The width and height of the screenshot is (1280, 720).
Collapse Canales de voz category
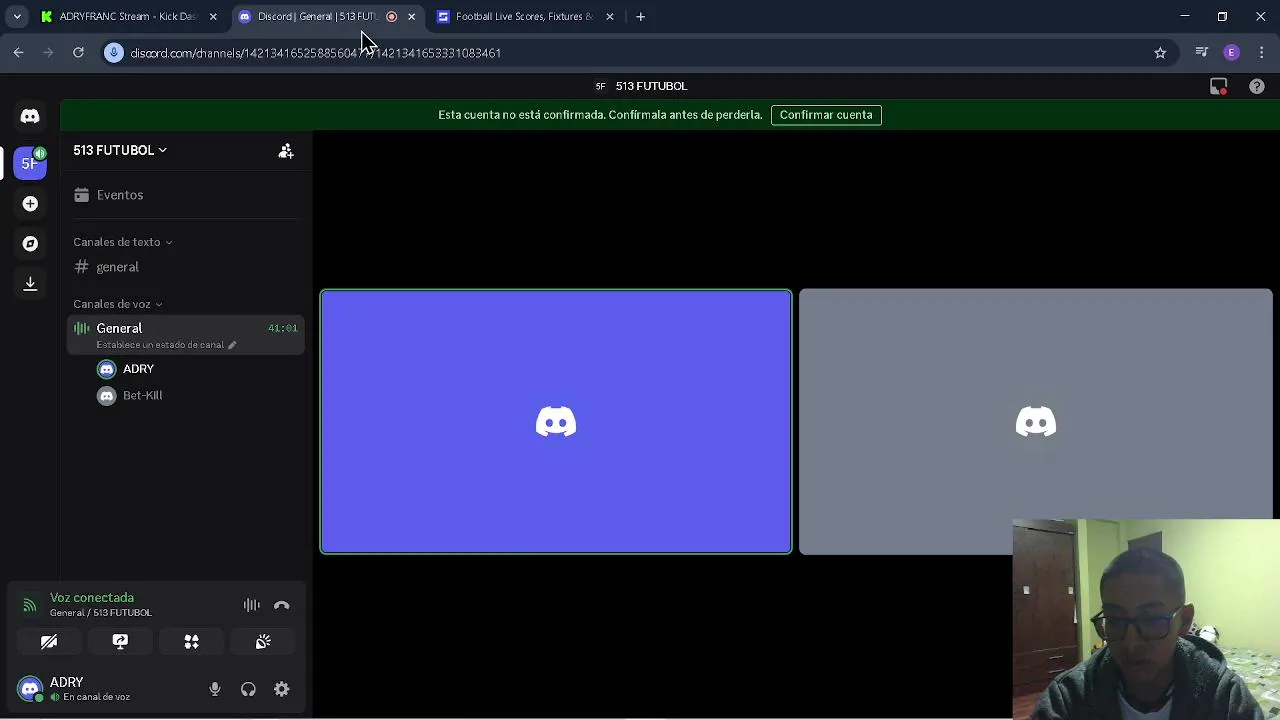(x=117, y=304)
